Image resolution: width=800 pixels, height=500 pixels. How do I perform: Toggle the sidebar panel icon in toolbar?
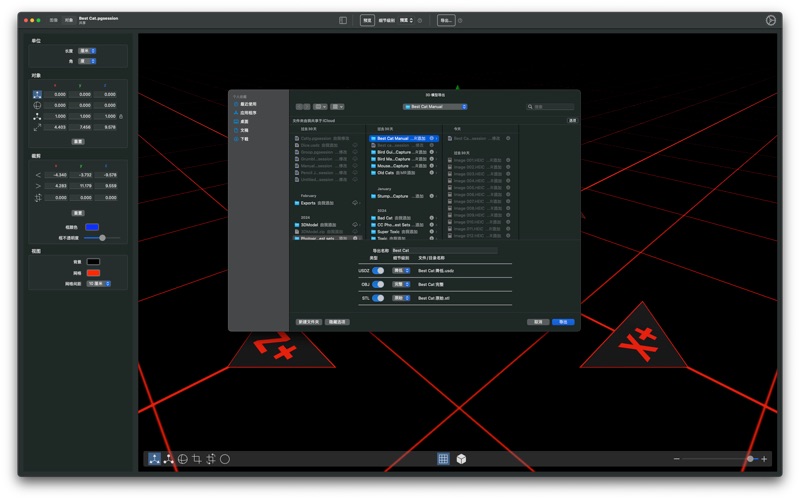coord(343,20)
